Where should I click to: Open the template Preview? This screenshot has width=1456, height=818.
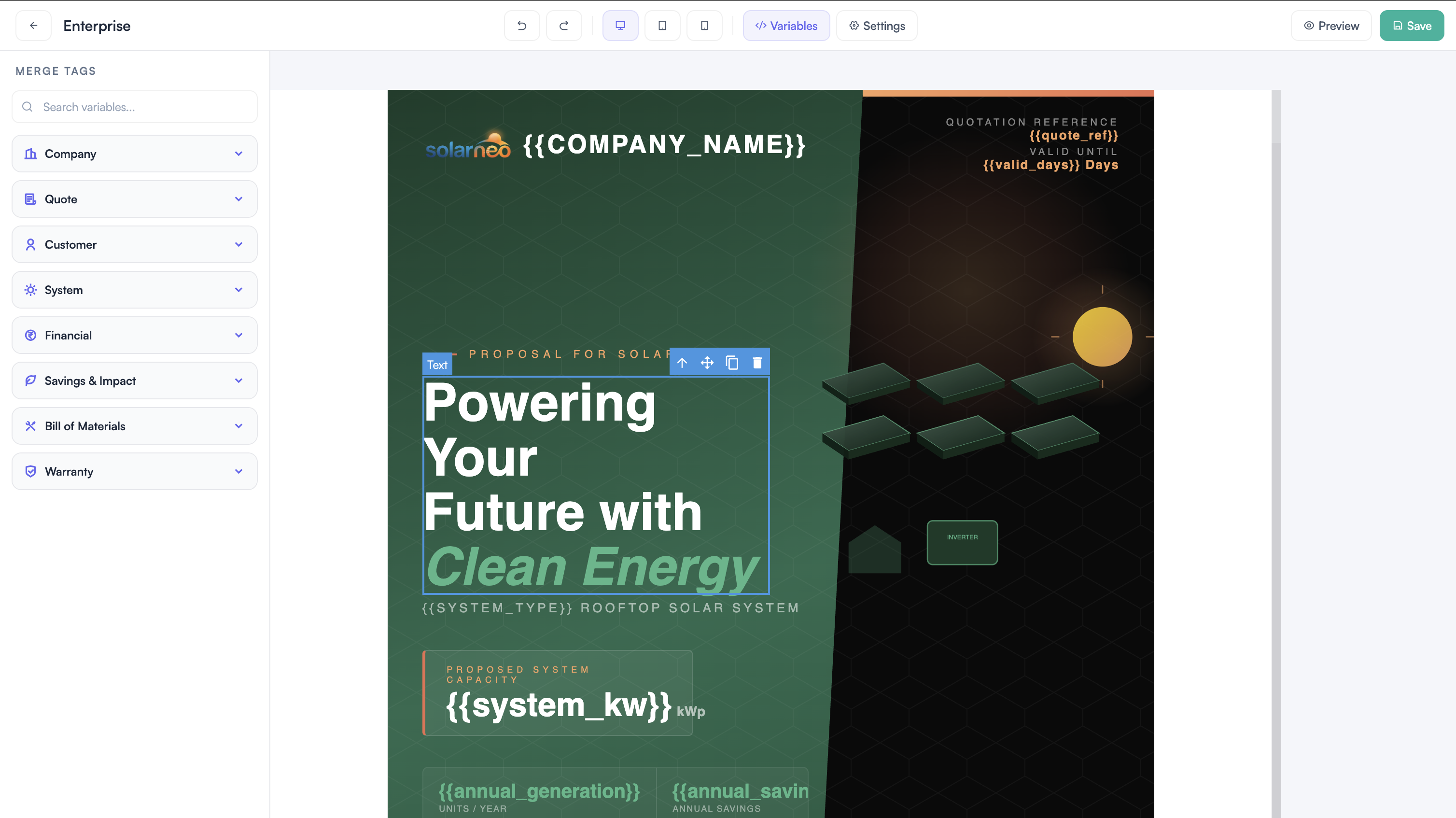point(1331,26)
